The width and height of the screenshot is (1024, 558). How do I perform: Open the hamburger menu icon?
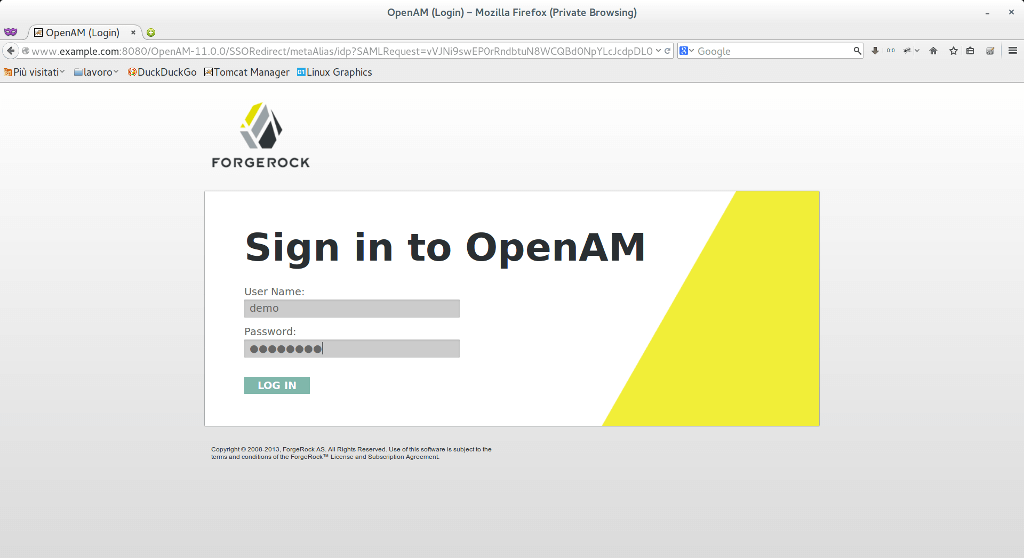[x=1013, y=51]
